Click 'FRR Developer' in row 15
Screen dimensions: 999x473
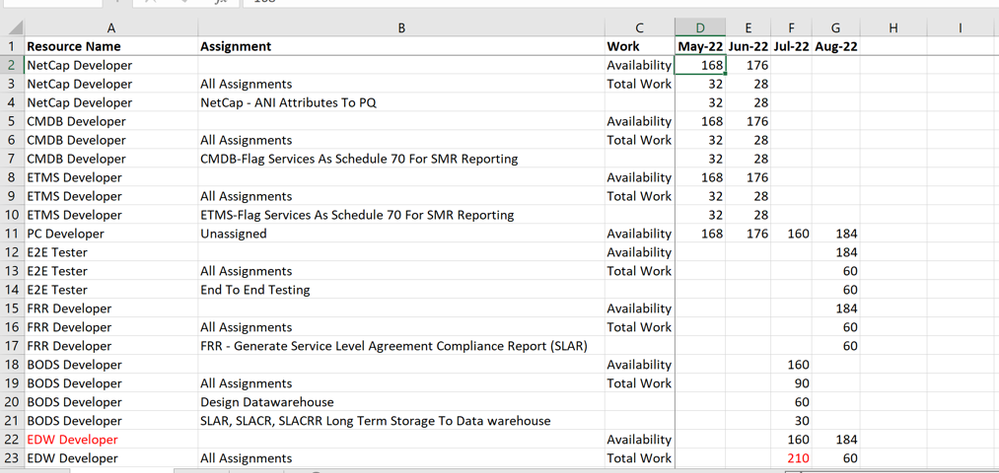pyautogui.click(x=111, y=309)
